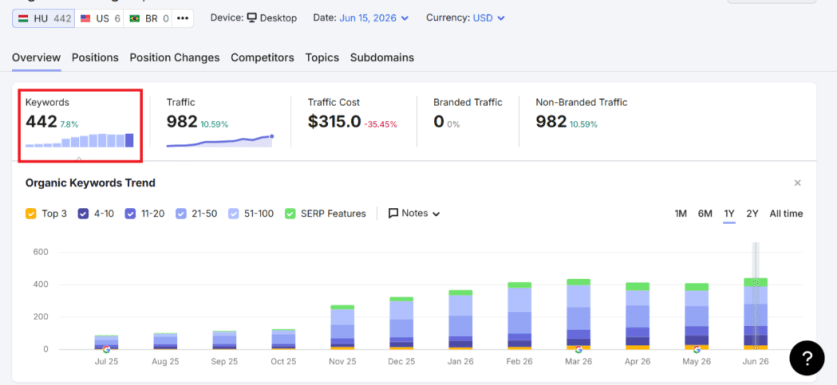
Task: Click the Dec 25 chart bar
Action: [401, 323]
